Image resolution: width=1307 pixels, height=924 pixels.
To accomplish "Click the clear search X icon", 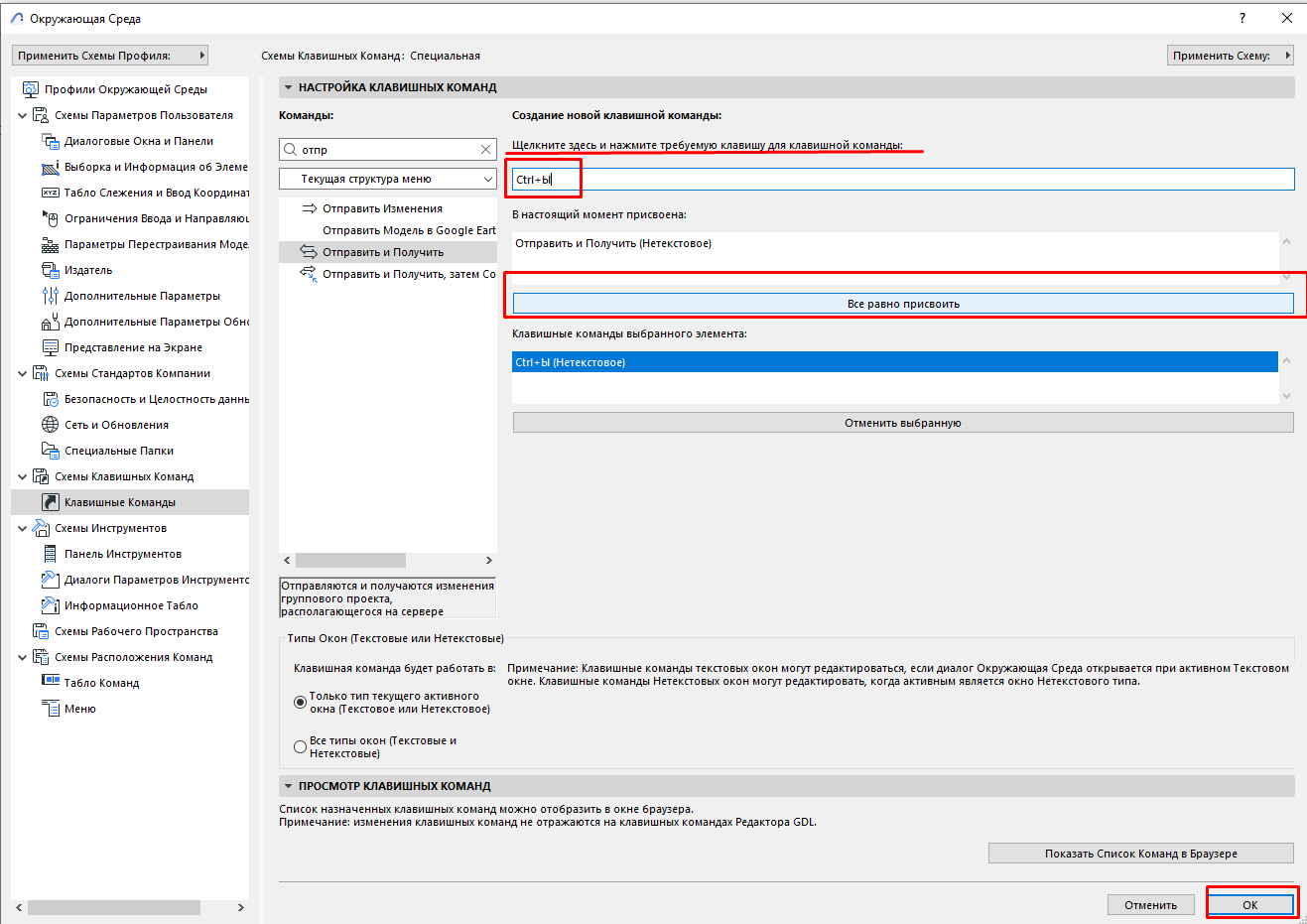I will coord(485,150).
